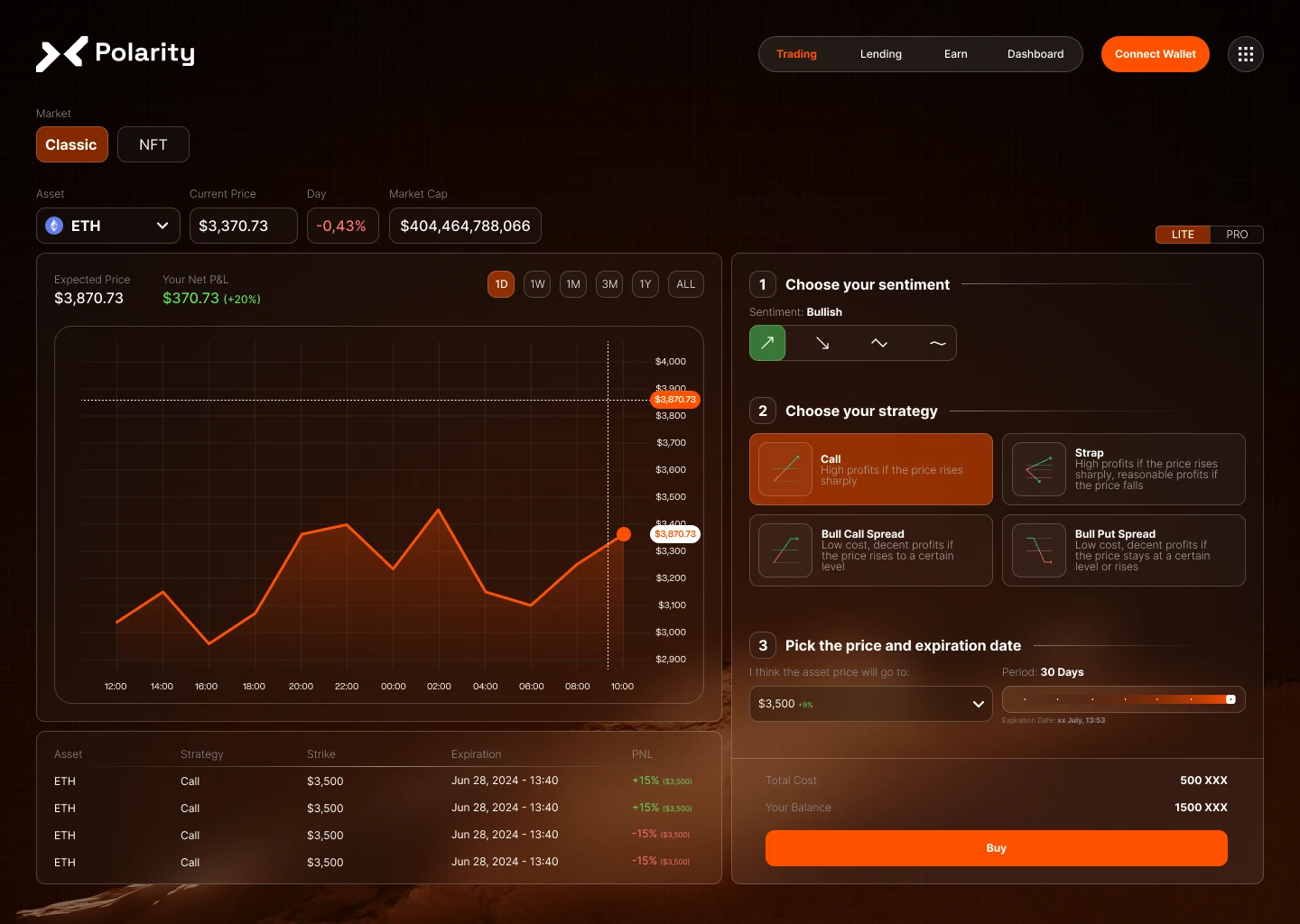Select the Bull Put Spread strategy icon
This screenshot has width=1300, height=924.
(1039, 550)
